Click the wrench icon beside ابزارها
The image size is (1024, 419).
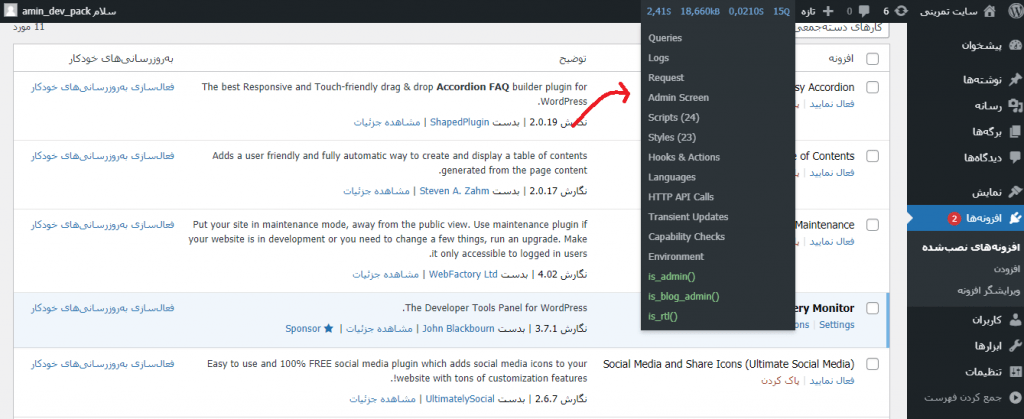(x=1014, y=345)
